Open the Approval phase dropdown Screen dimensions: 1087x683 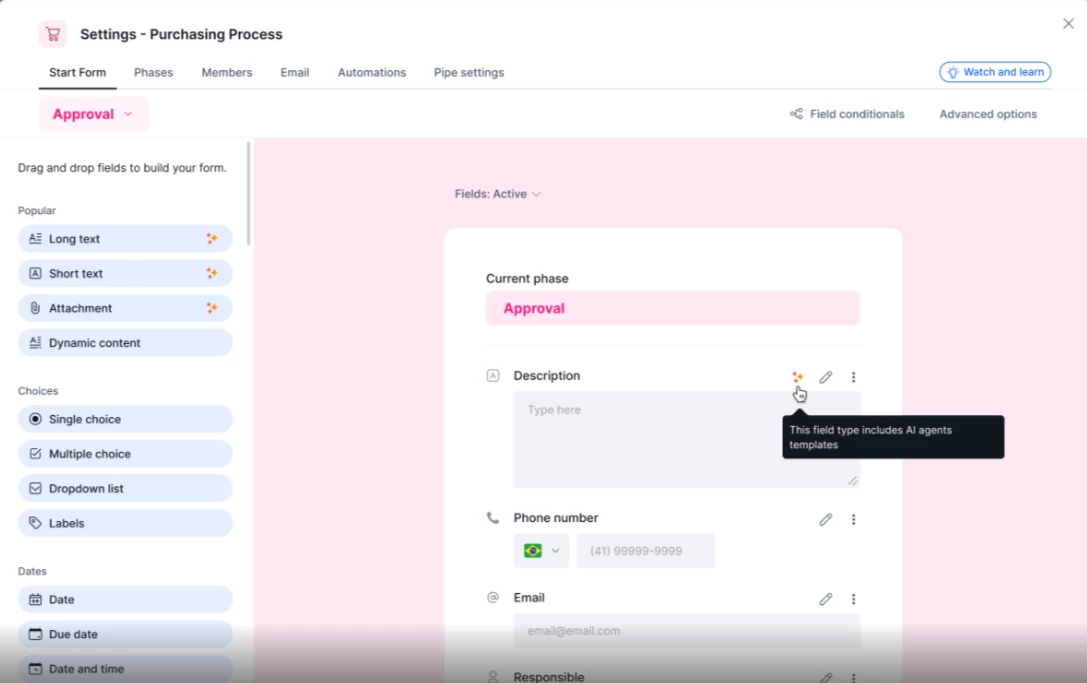(94, 114)
